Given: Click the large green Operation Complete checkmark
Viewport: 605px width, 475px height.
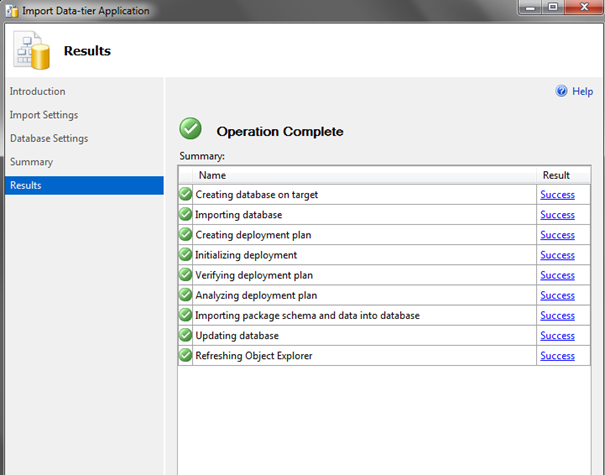Looking at the screenshot, I should [190, 128].
